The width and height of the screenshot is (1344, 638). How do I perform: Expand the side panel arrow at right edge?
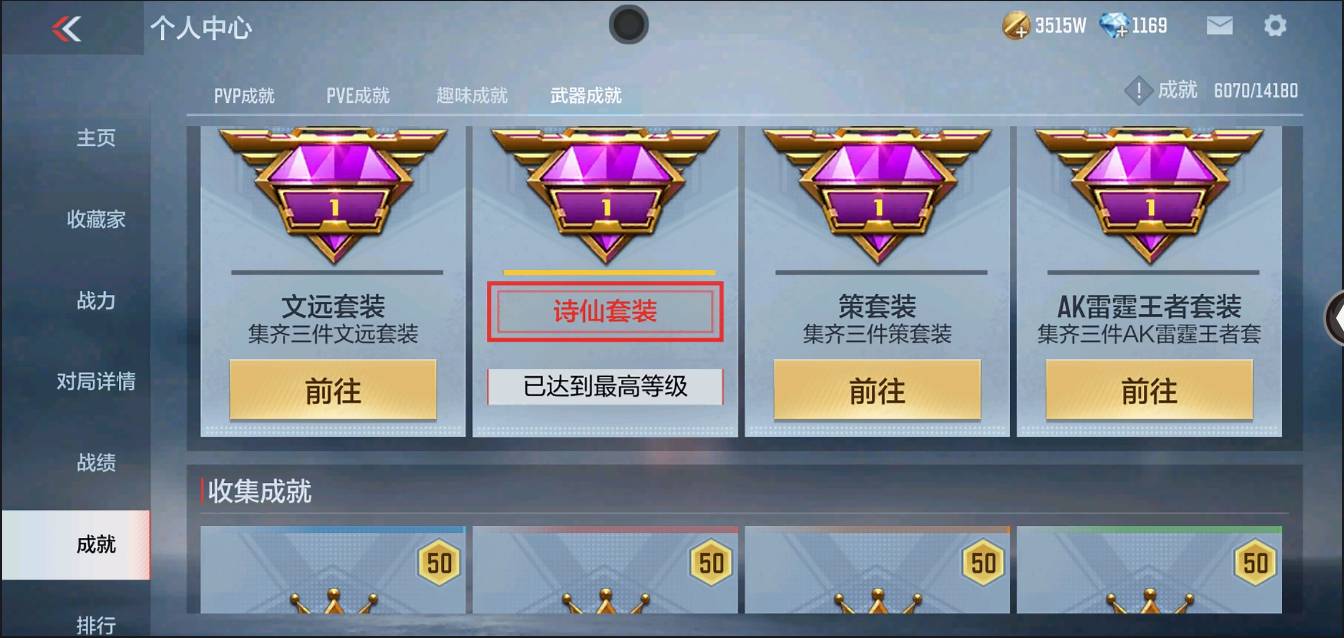pyautogui.click(x=1335, y=318)
